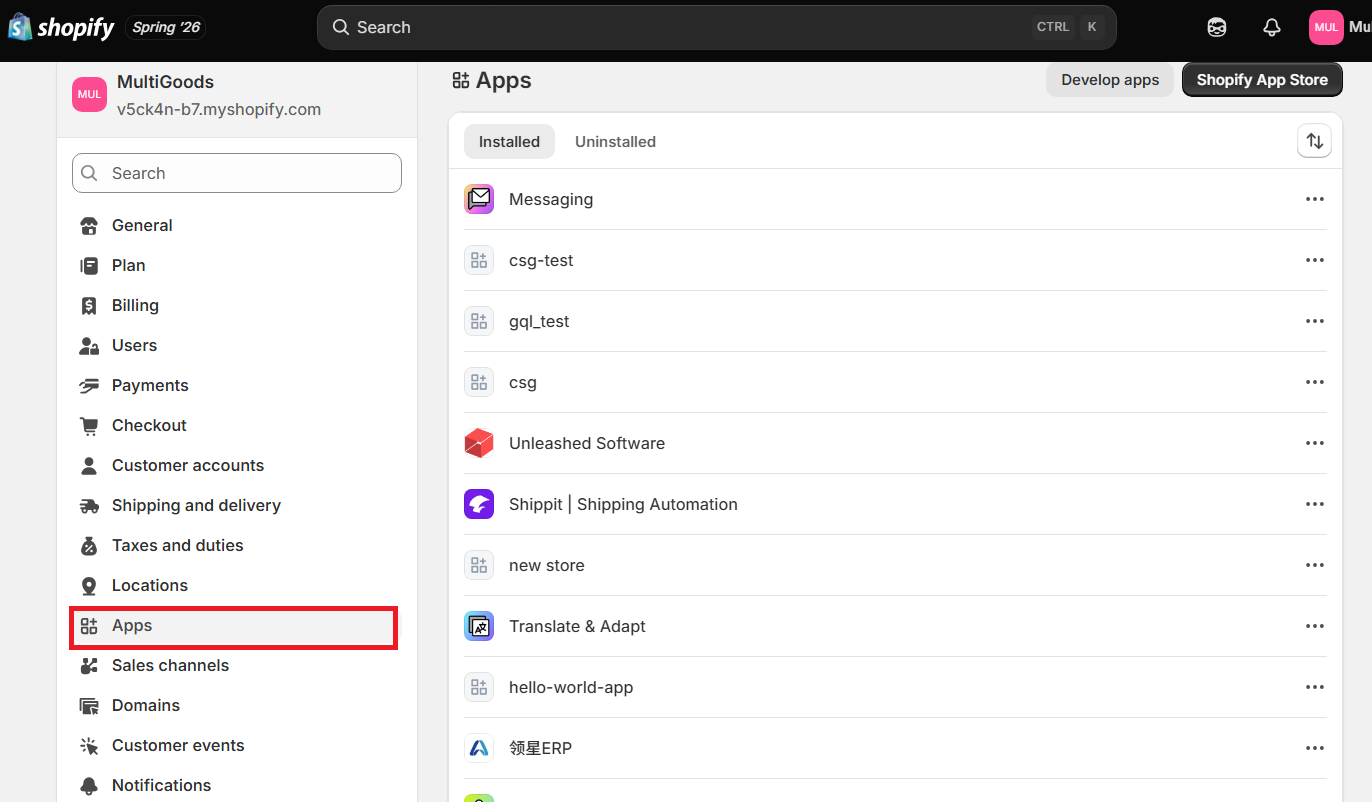Open the Shopify App Store
The image size is (1372, 802).
(x=1262, y=80)
